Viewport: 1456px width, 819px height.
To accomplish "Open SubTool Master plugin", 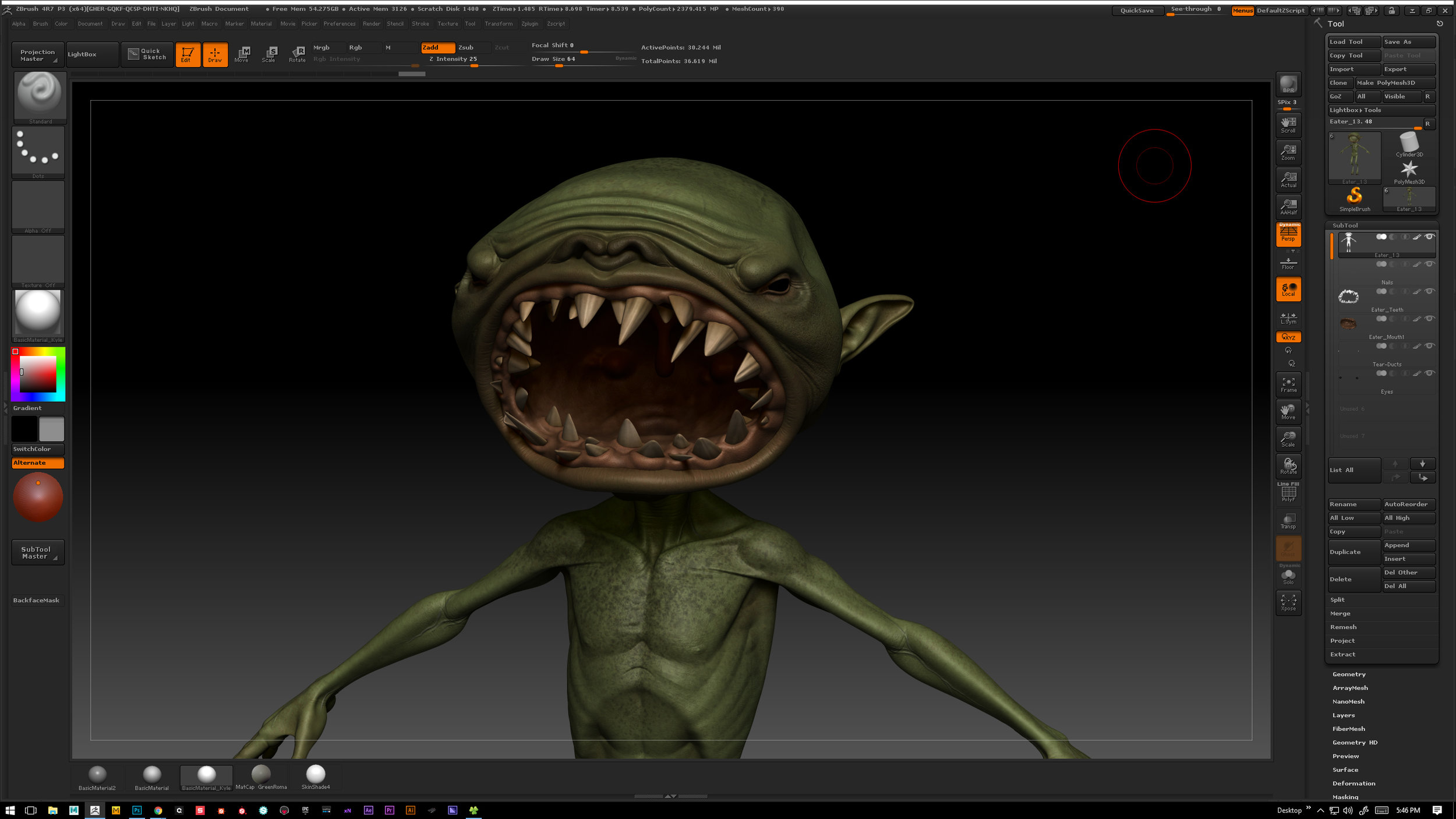I will coord(38,552).
